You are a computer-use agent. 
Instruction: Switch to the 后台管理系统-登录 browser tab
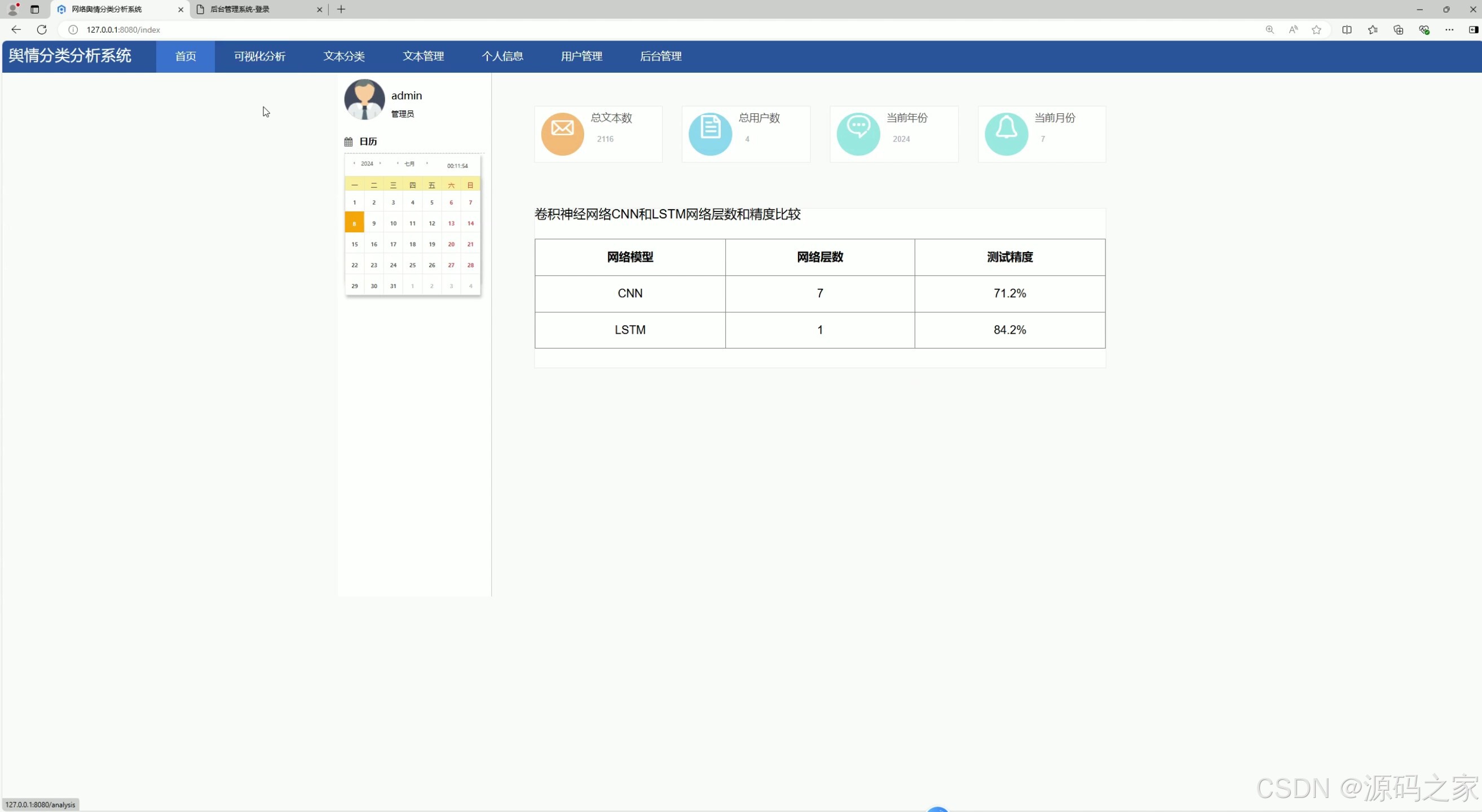click(x=240, y=9)
